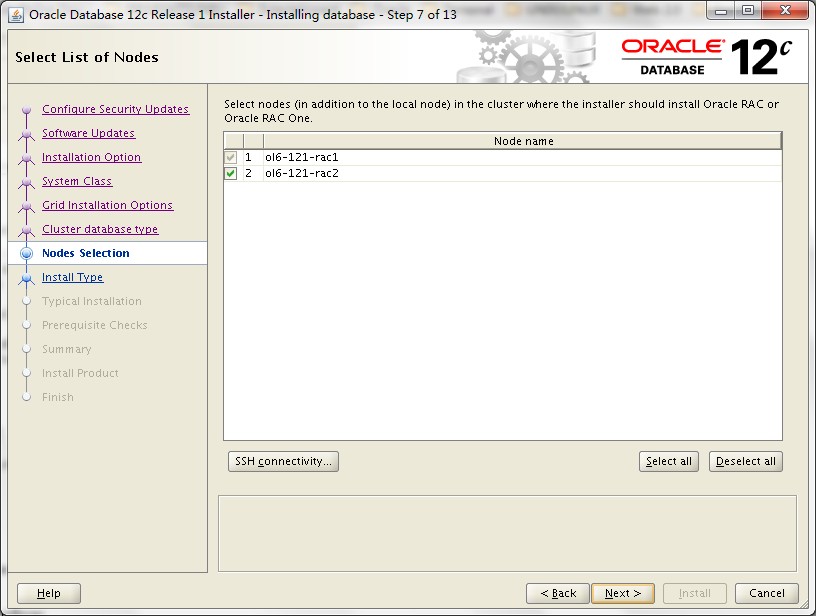The width and height of the screenshot is (816, 616).
Task: Click the Install Type step bullet
Action: [x=27, y=278]
